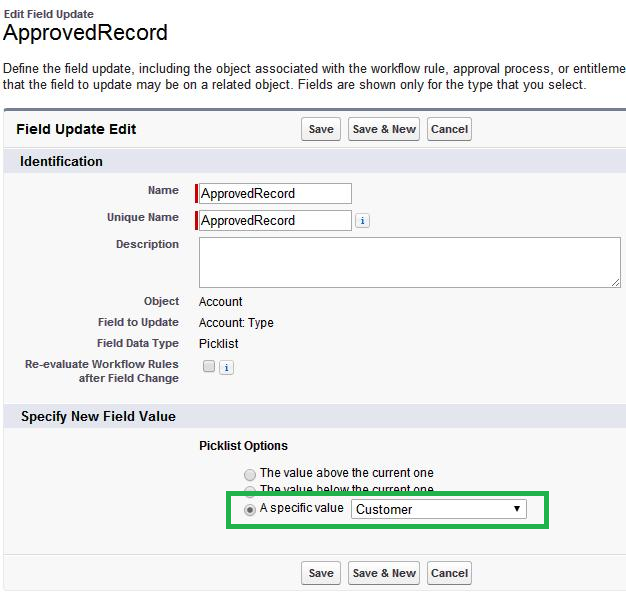Click the top Cancel button
The width and height of the screenshot is (626, 592).
(x=449, y=129)
